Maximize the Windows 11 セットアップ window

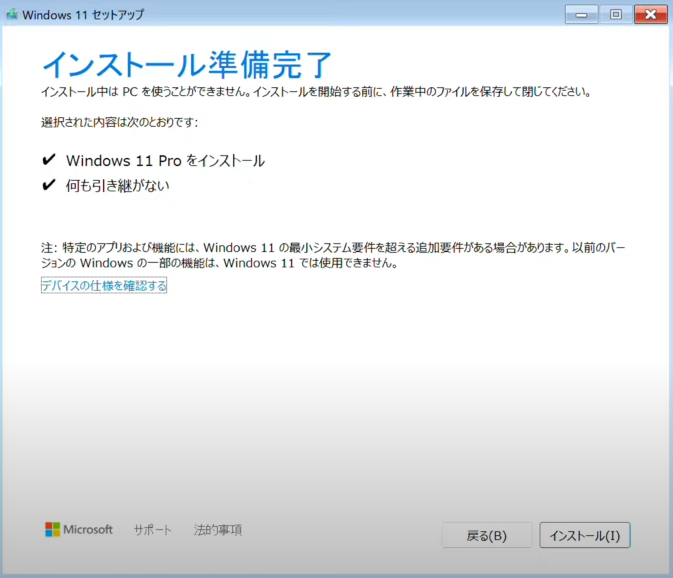click(616, 15)
